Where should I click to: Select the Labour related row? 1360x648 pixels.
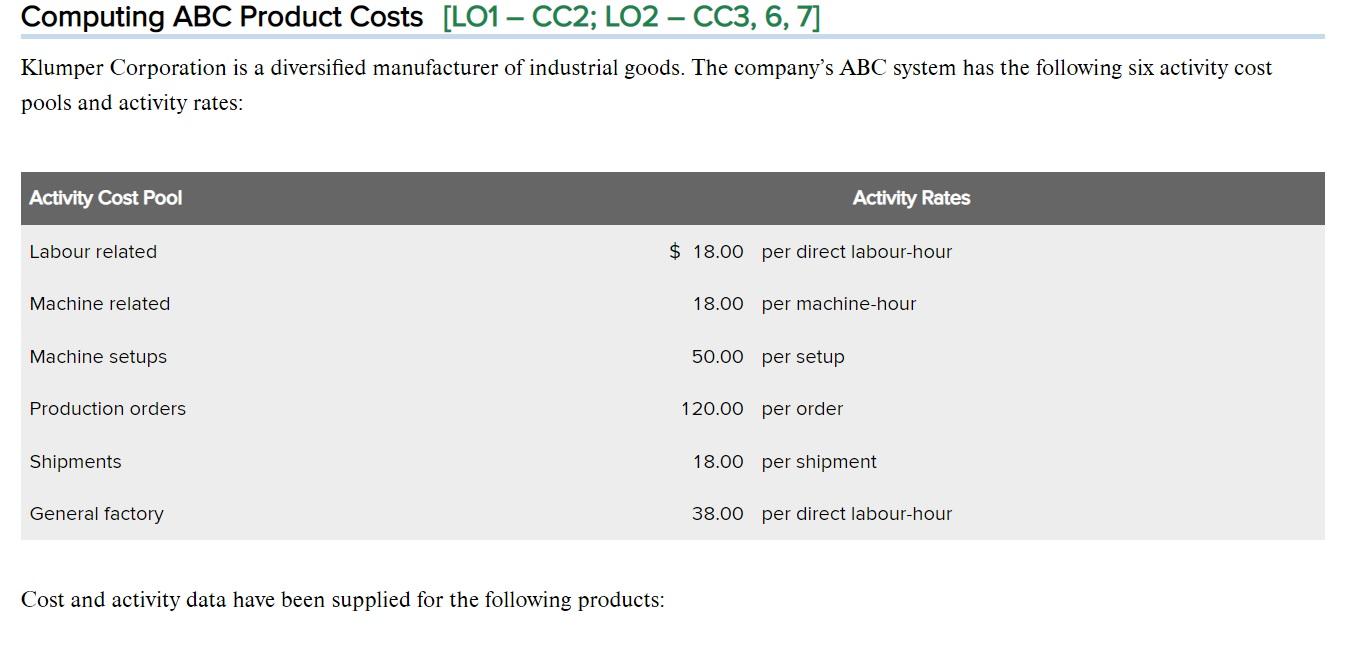coord(93,251)
